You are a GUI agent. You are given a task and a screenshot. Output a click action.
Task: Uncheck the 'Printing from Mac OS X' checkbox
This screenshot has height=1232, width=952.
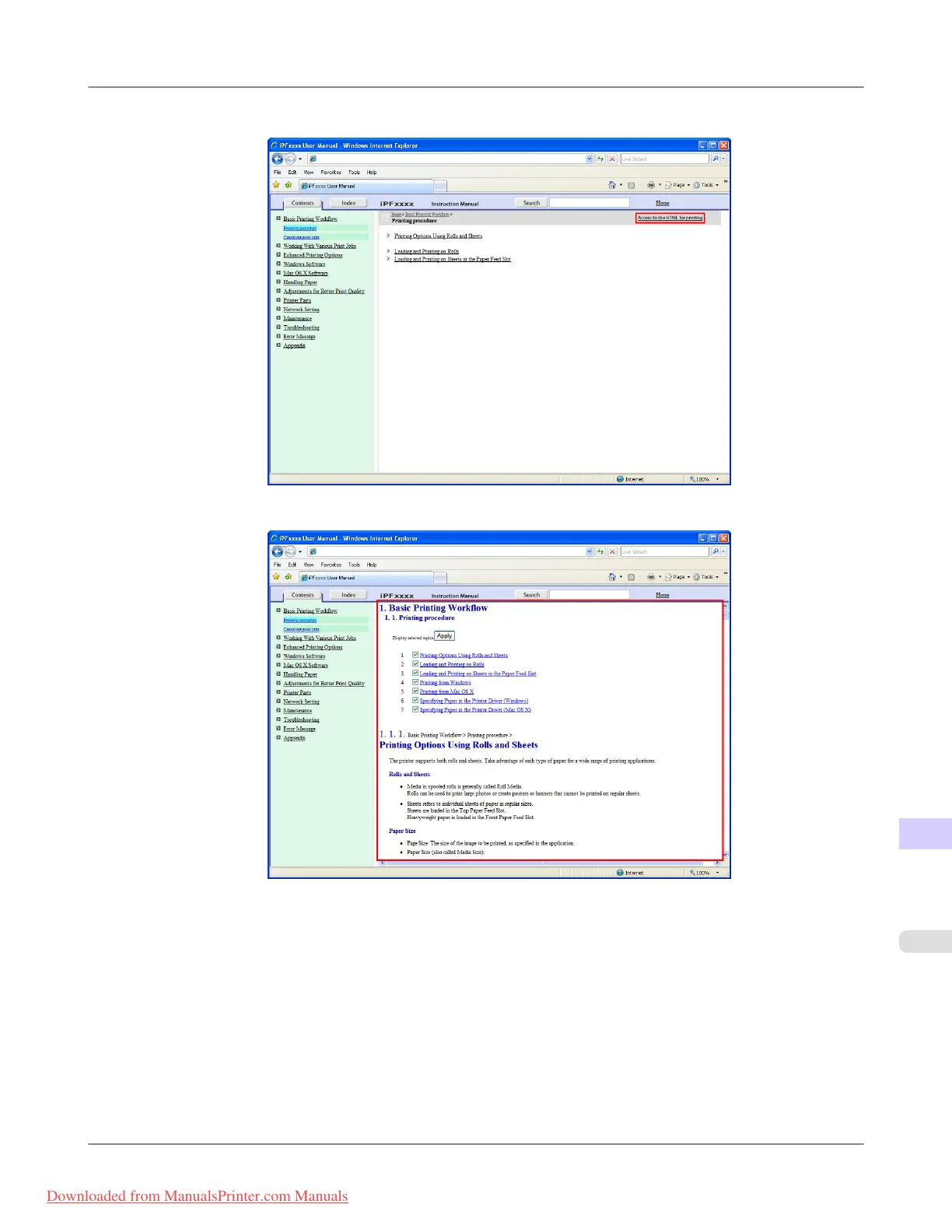pyautogui.click(x=415, y=691)
